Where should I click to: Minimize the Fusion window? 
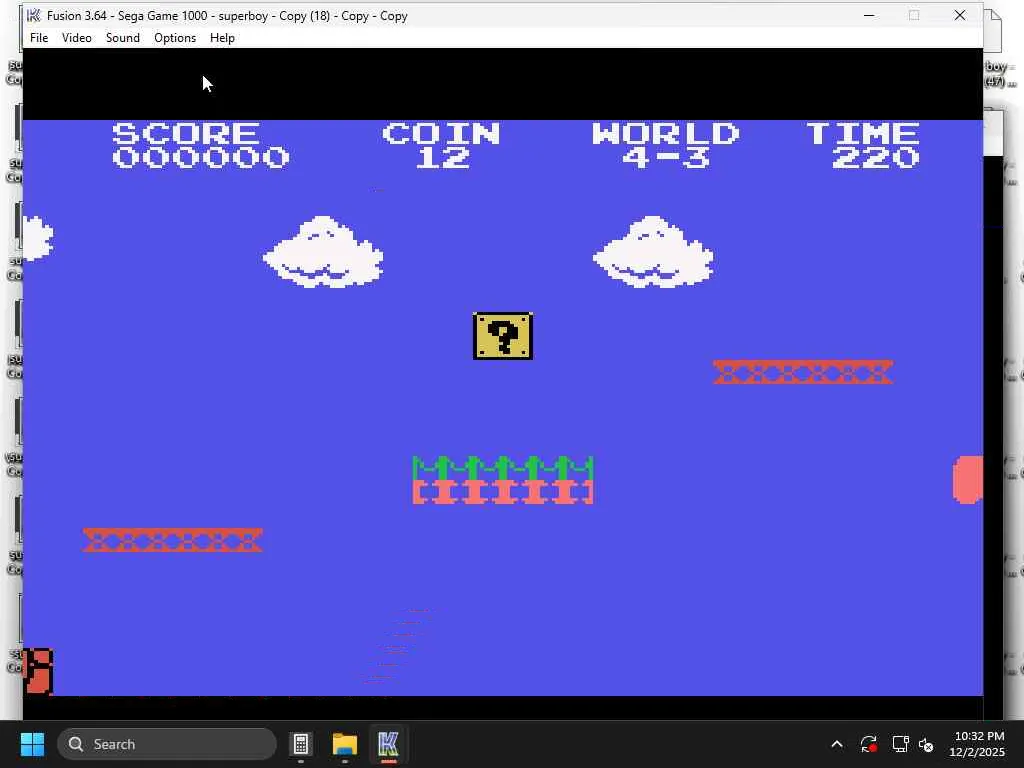[x=869, y=15]
